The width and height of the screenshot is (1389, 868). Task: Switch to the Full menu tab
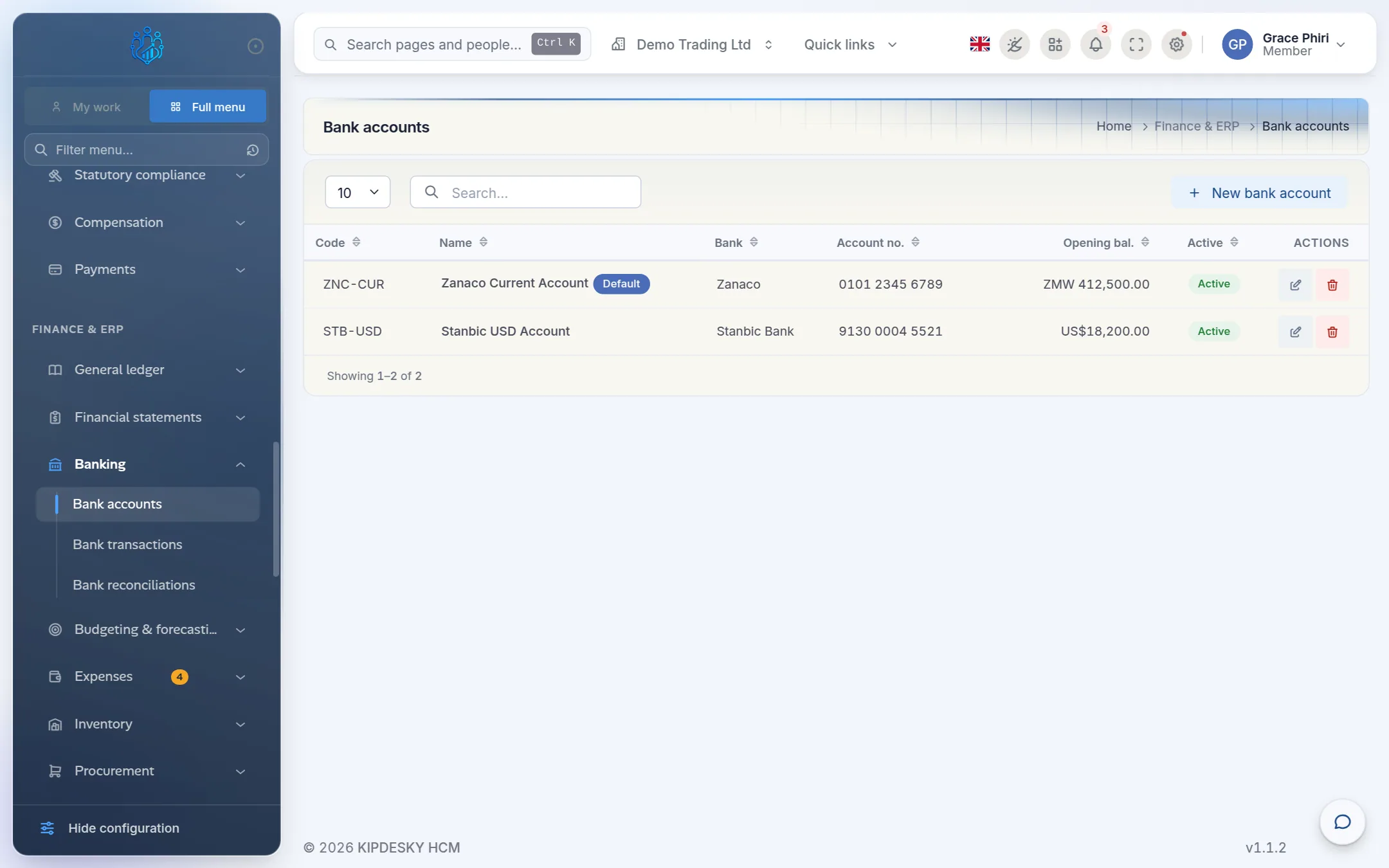click(208, 107)
